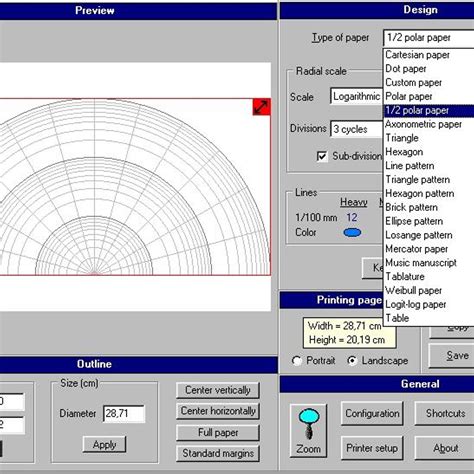Image resolution: width=474 pixels, height=474 pixels.
Task: Click Center vertically button
Action: [218, 390]
